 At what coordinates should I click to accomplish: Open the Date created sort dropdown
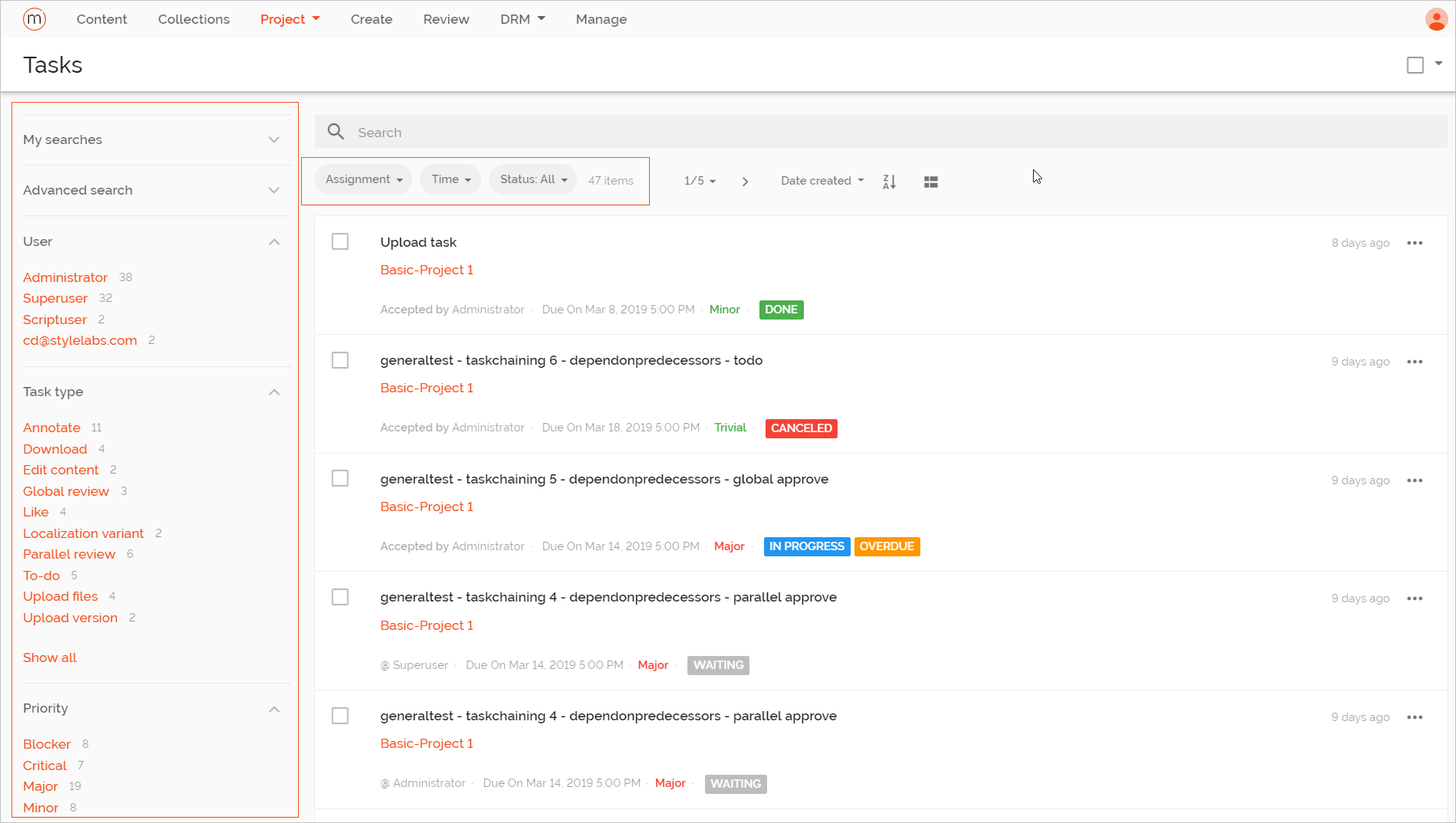[821, 180]
